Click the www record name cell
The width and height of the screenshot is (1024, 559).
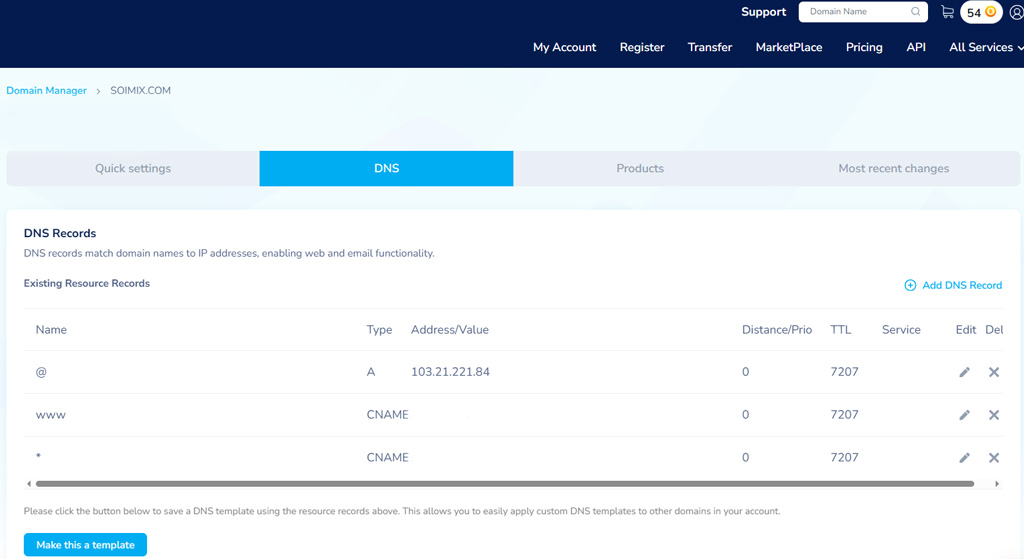point(50,415)
